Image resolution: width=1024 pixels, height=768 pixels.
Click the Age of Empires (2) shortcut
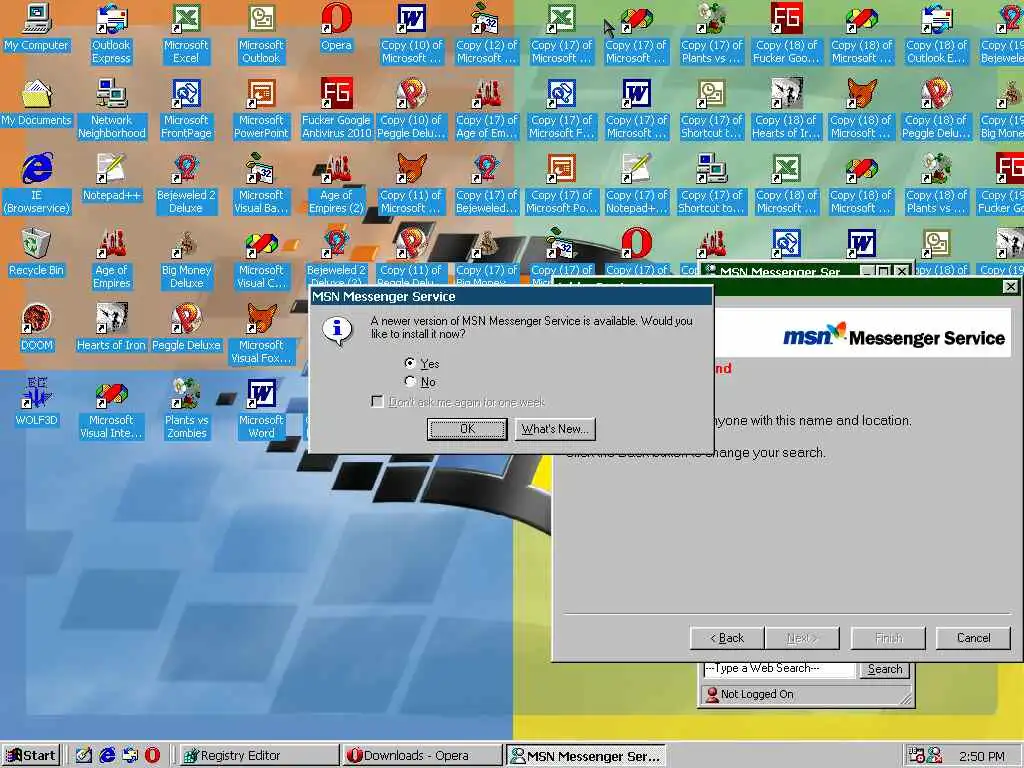point(336,184)
